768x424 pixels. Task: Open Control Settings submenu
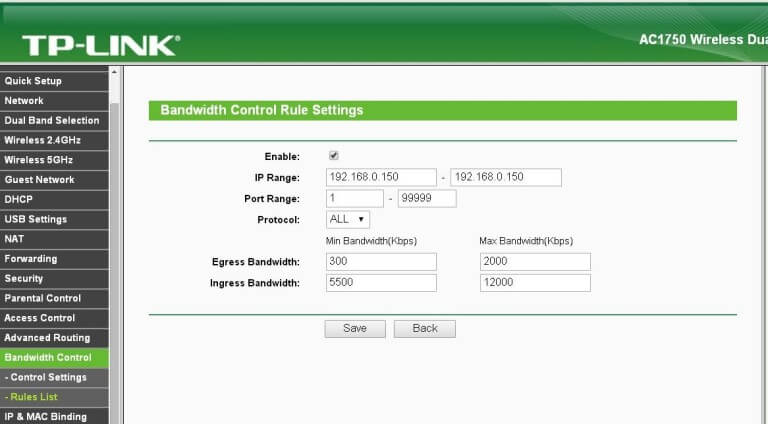click(54, 377)
